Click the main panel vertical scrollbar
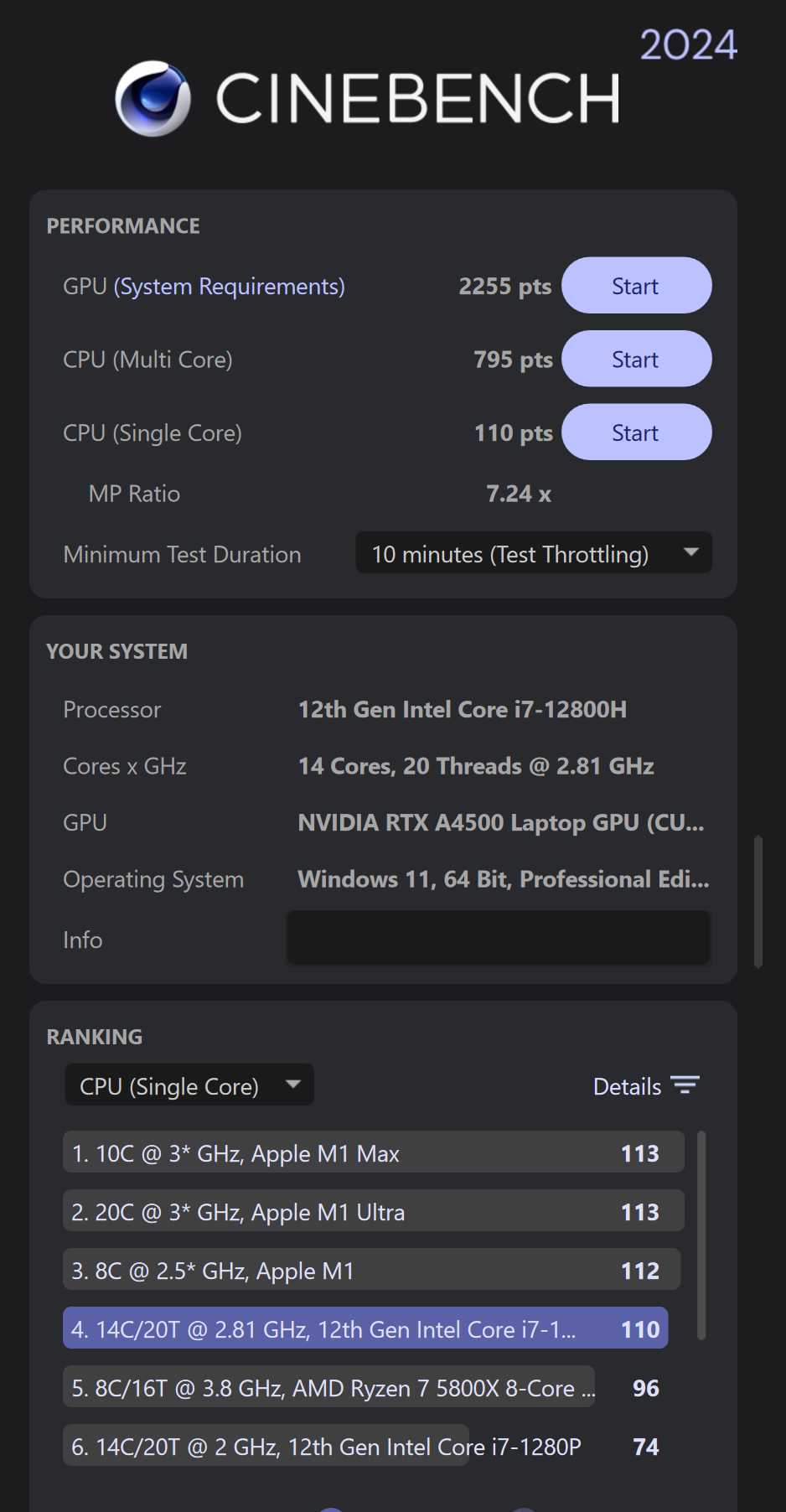Screen dimensions: 786x1512 click(x=758, y=901)
